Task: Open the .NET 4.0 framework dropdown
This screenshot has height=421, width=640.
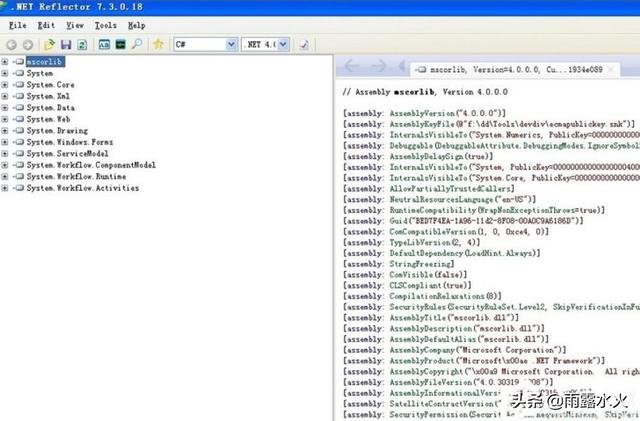Action: [x=283, y=44]
